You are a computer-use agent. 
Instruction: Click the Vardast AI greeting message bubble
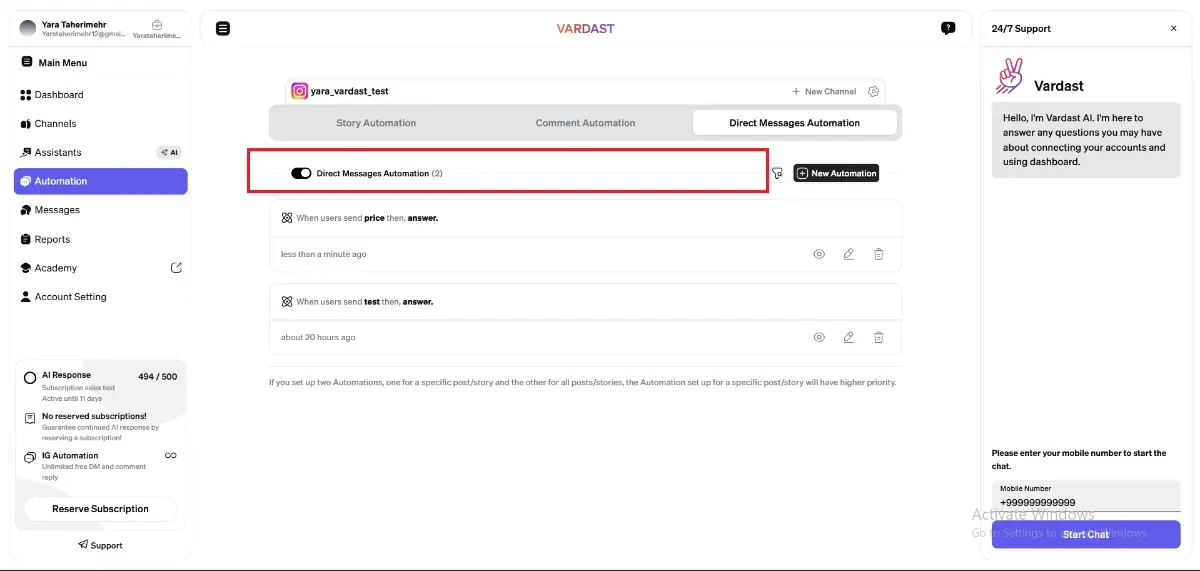pos(1086,140)
